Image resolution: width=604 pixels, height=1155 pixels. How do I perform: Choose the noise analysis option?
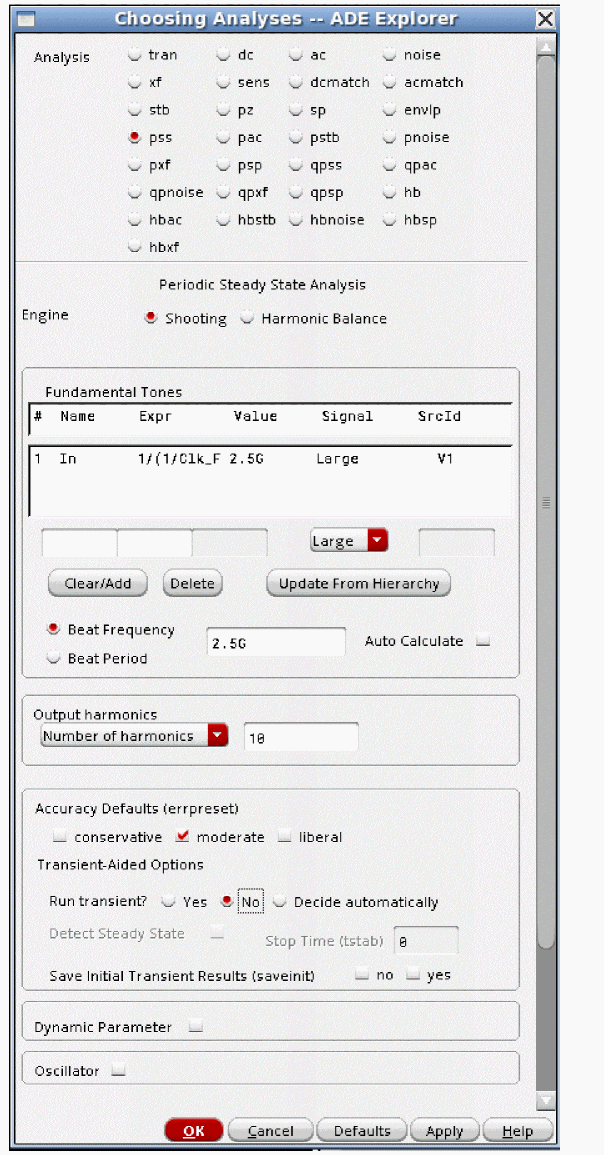391,56
